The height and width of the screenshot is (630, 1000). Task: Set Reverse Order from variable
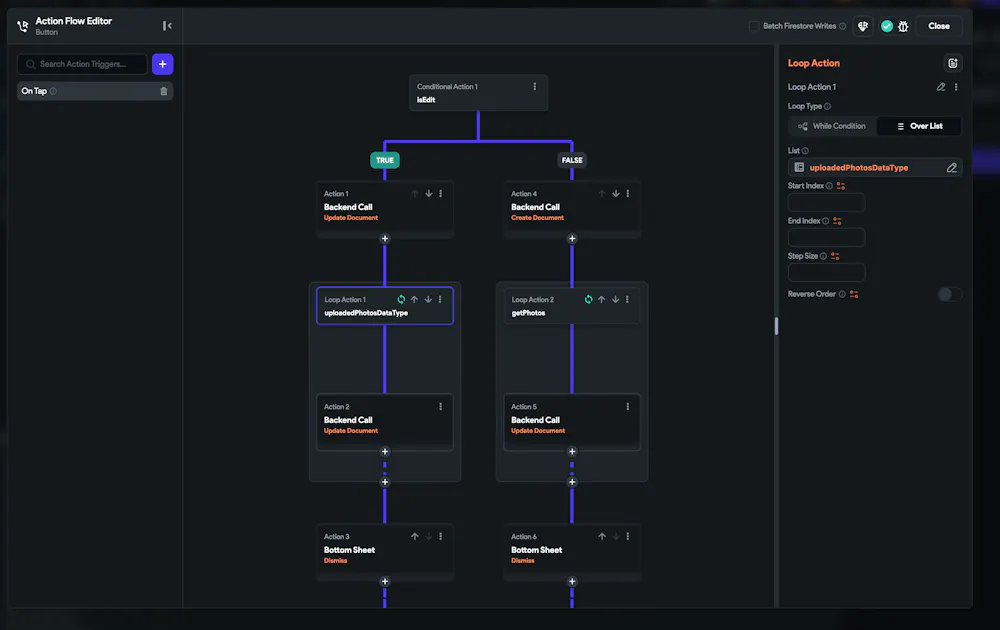click(854, 294)
